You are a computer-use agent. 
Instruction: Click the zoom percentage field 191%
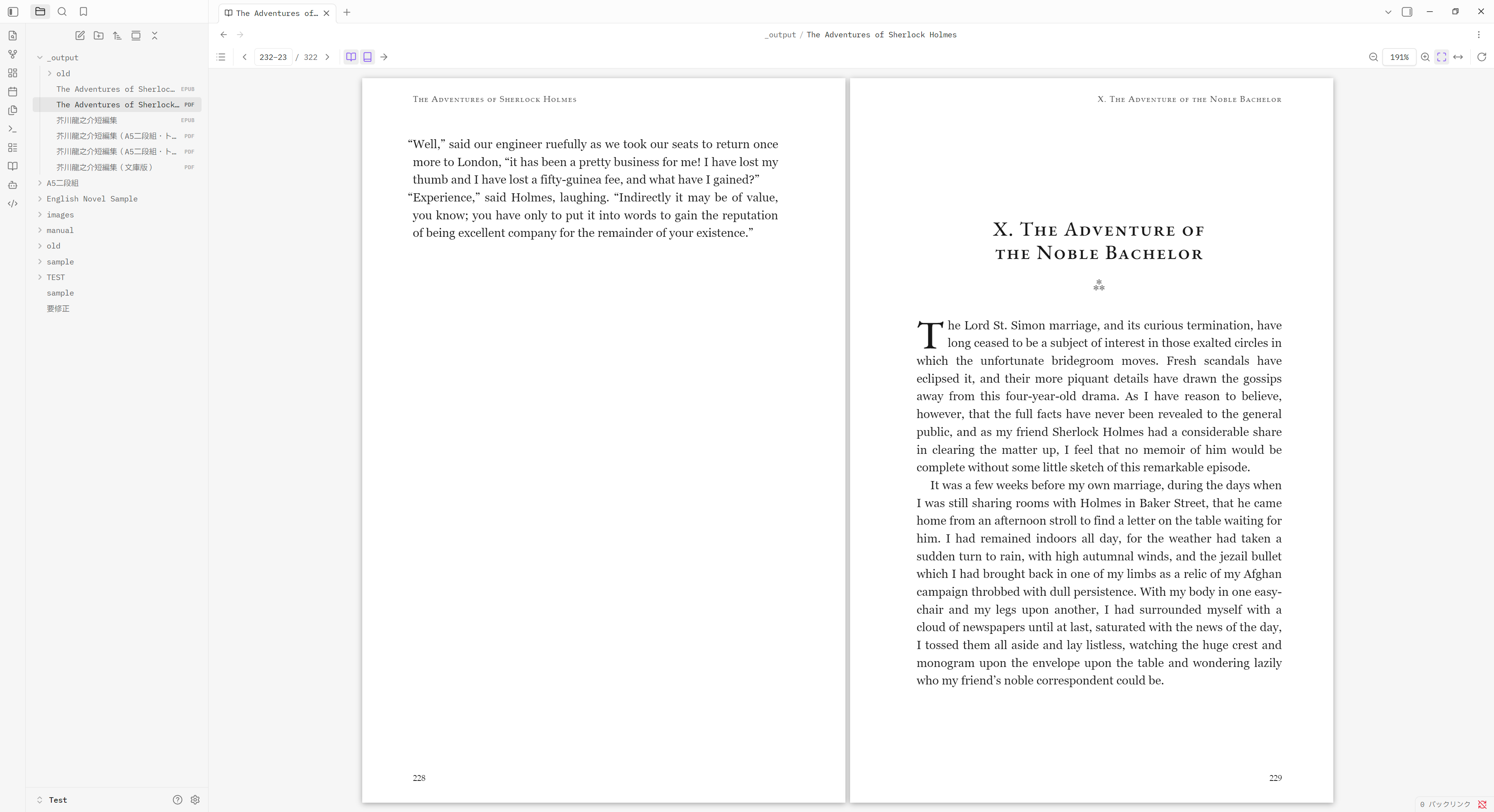(x=1399, y=57)
